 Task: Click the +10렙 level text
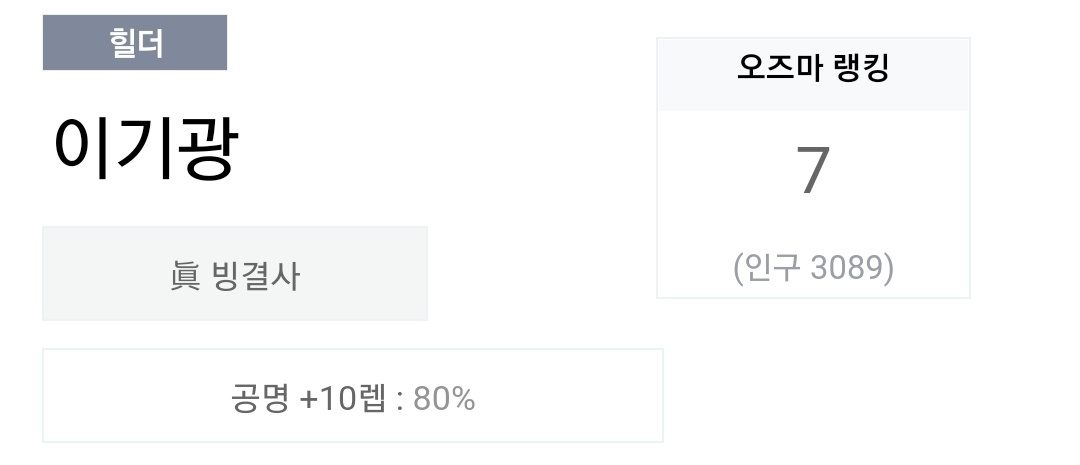(x=343, y=399)
